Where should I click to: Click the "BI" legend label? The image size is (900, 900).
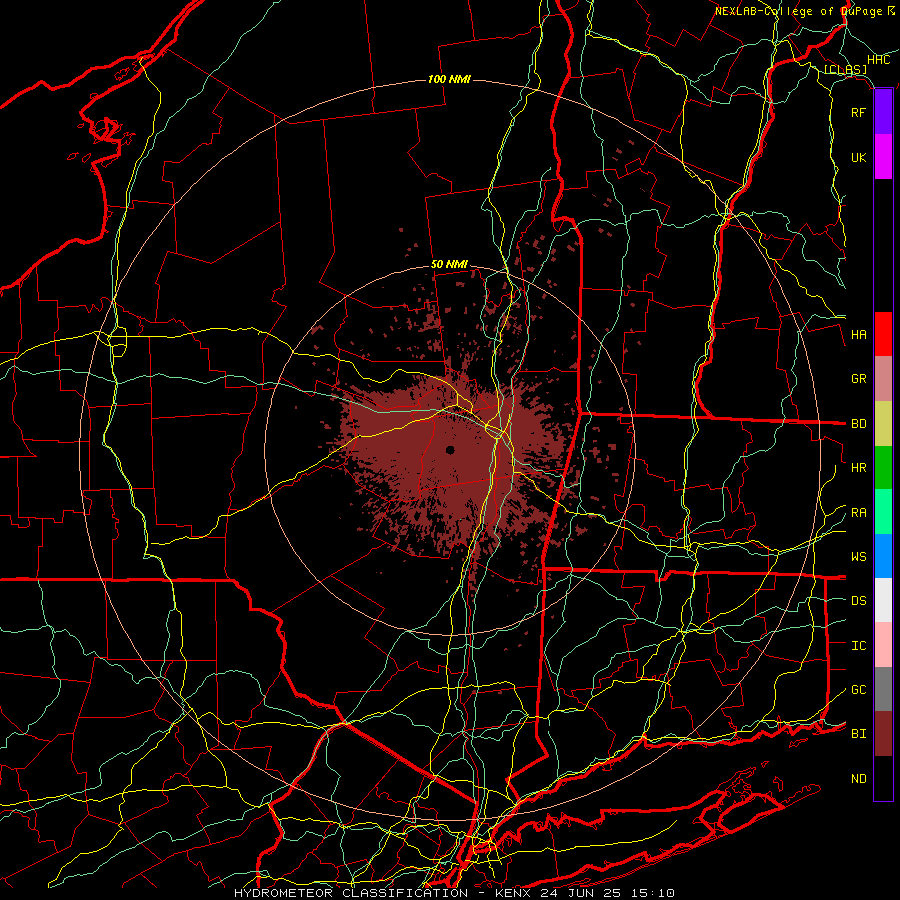pyautogui.click(x=858, y=734)
